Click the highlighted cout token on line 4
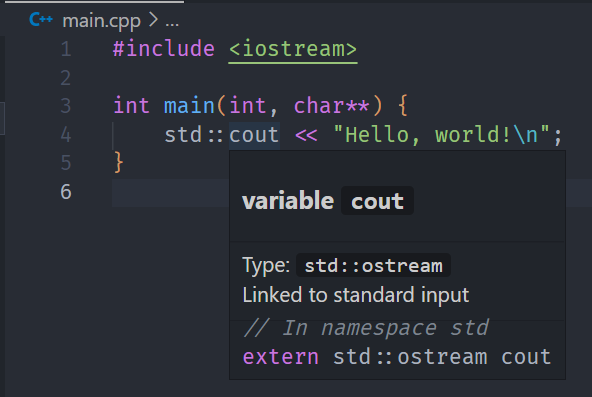Viewport: 592px width, 397px height. tap(254, 135)
